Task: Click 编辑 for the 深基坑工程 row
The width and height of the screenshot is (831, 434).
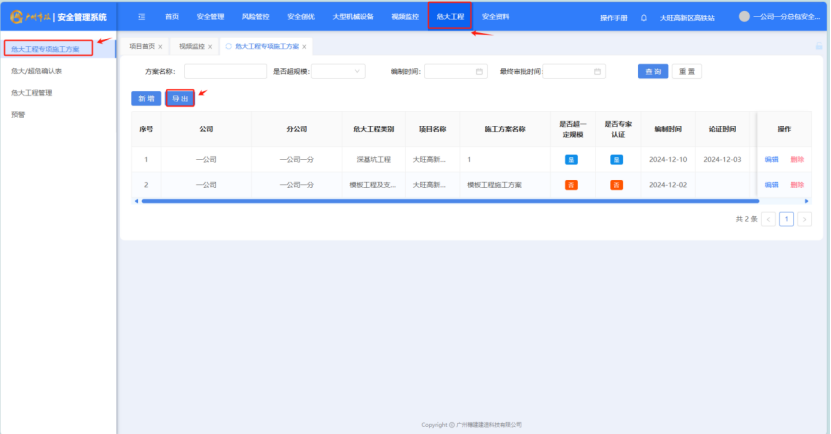Action: coord(771,159)
